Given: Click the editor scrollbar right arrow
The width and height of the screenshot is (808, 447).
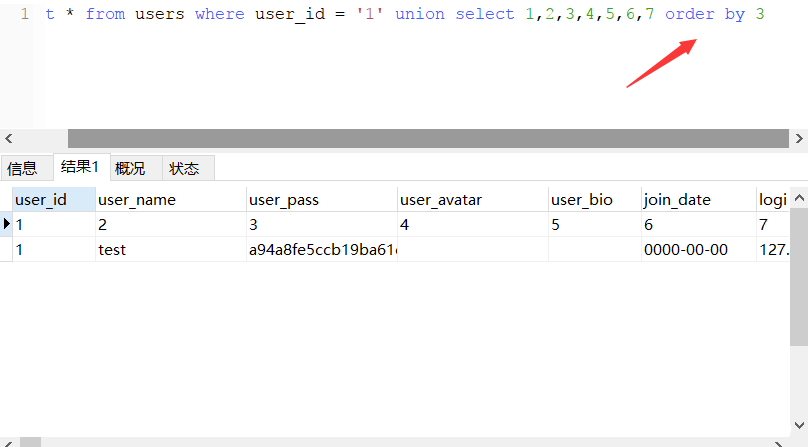Looking at the screenshot, I should click(798, 139).
